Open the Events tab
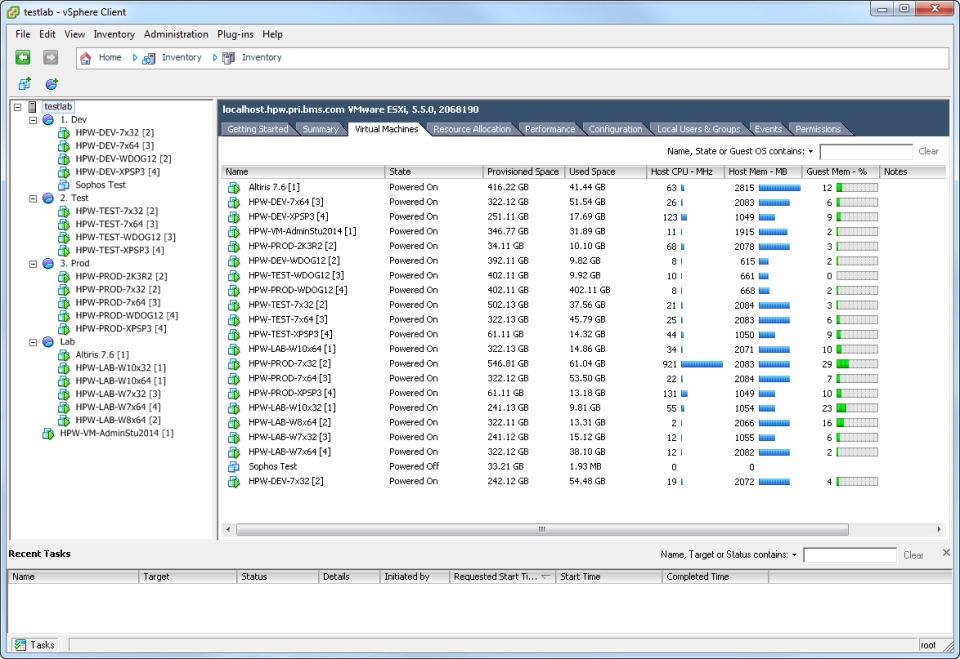This screenshot has width=960, height=659. [x=768, y=129]
